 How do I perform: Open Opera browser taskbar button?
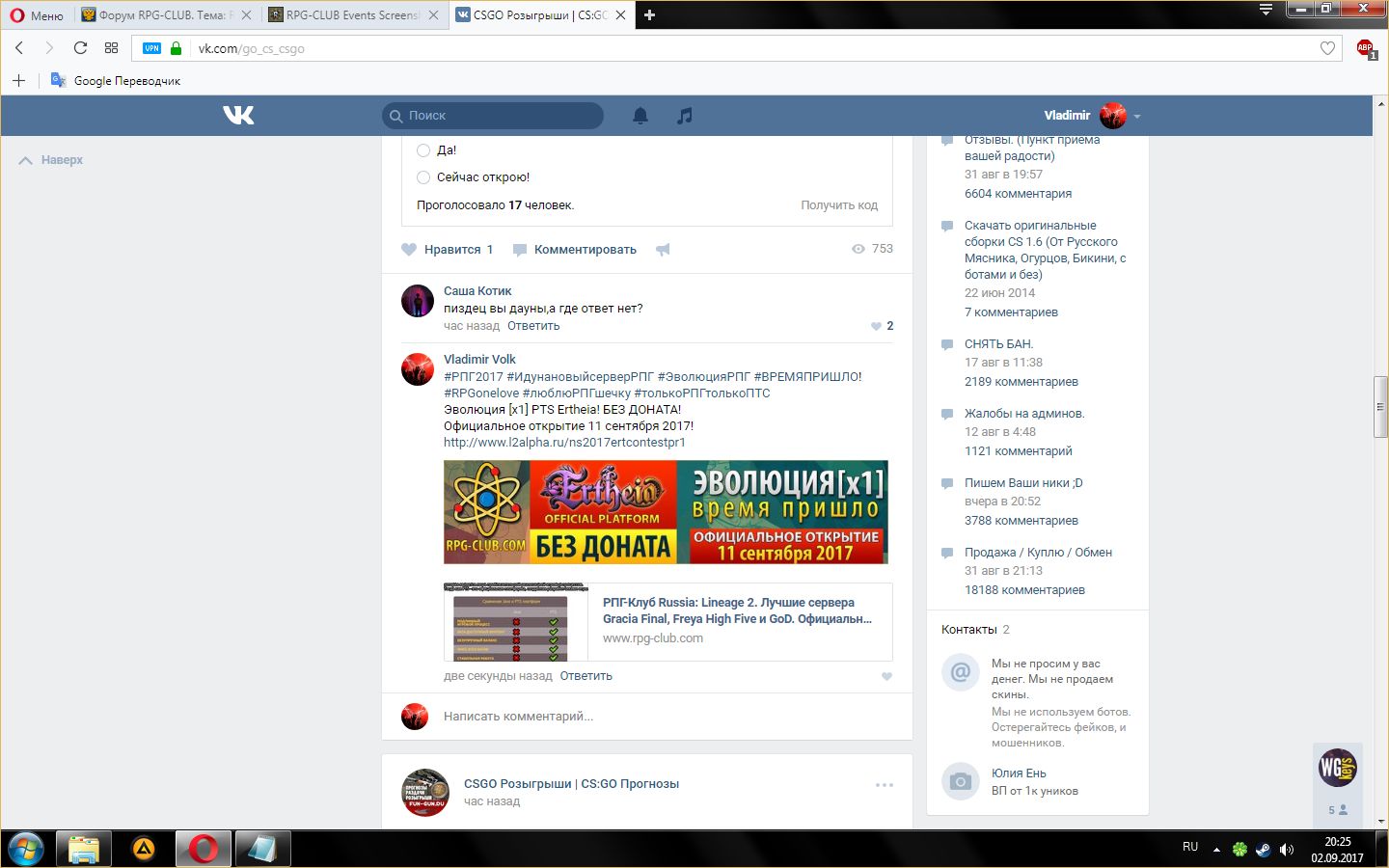click(x=204, y=849)
